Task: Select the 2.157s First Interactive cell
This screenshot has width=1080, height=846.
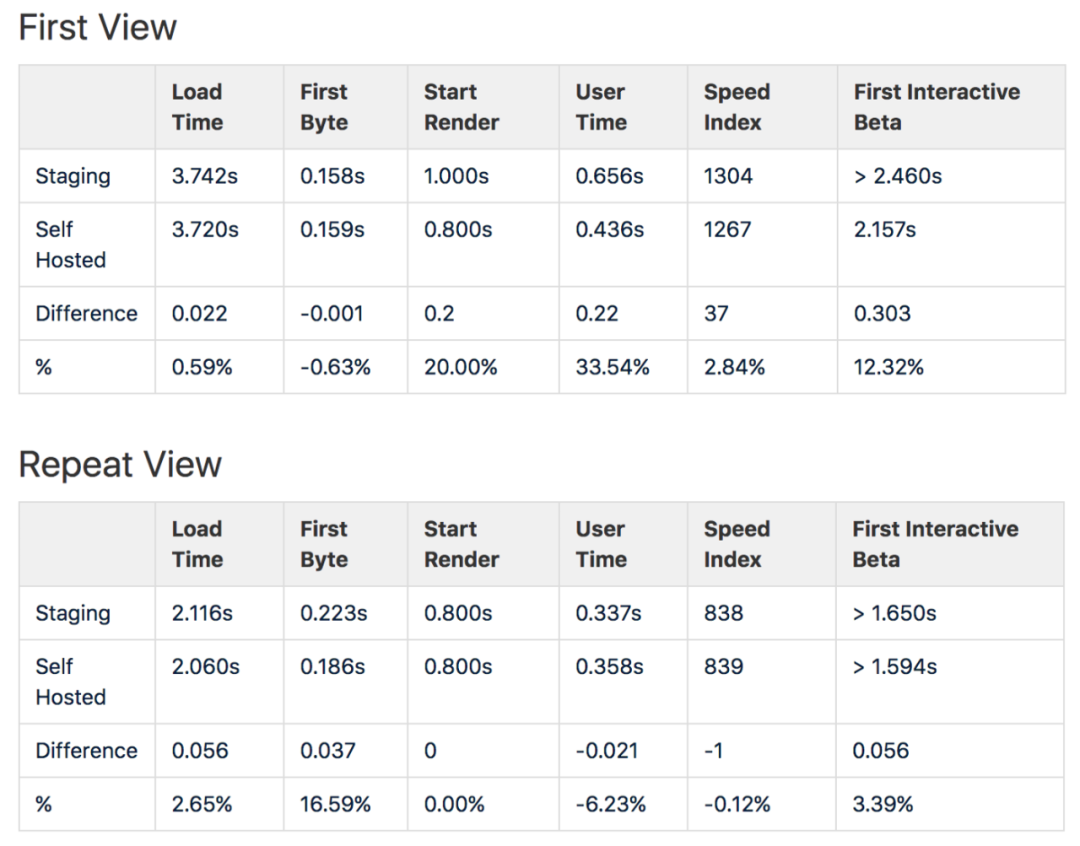Action: click(885, 230)
